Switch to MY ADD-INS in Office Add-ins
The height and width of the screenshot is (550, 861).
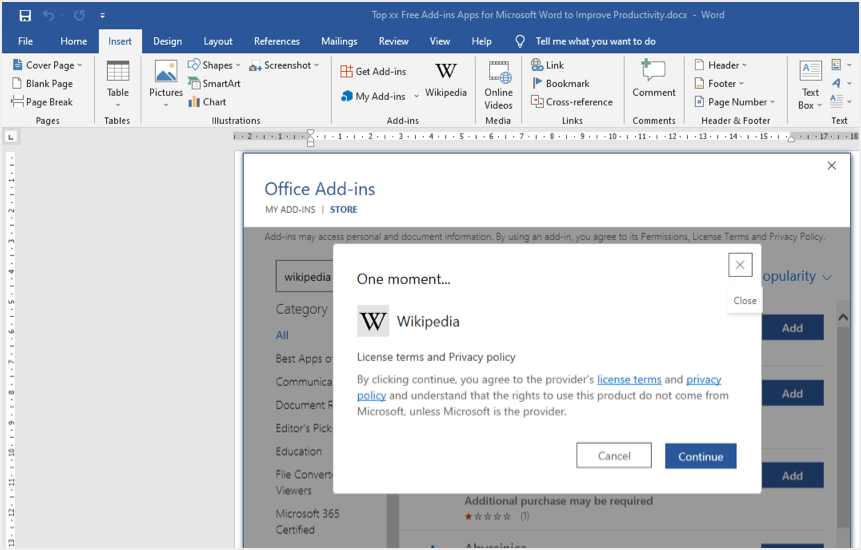[x=290, y=210]
